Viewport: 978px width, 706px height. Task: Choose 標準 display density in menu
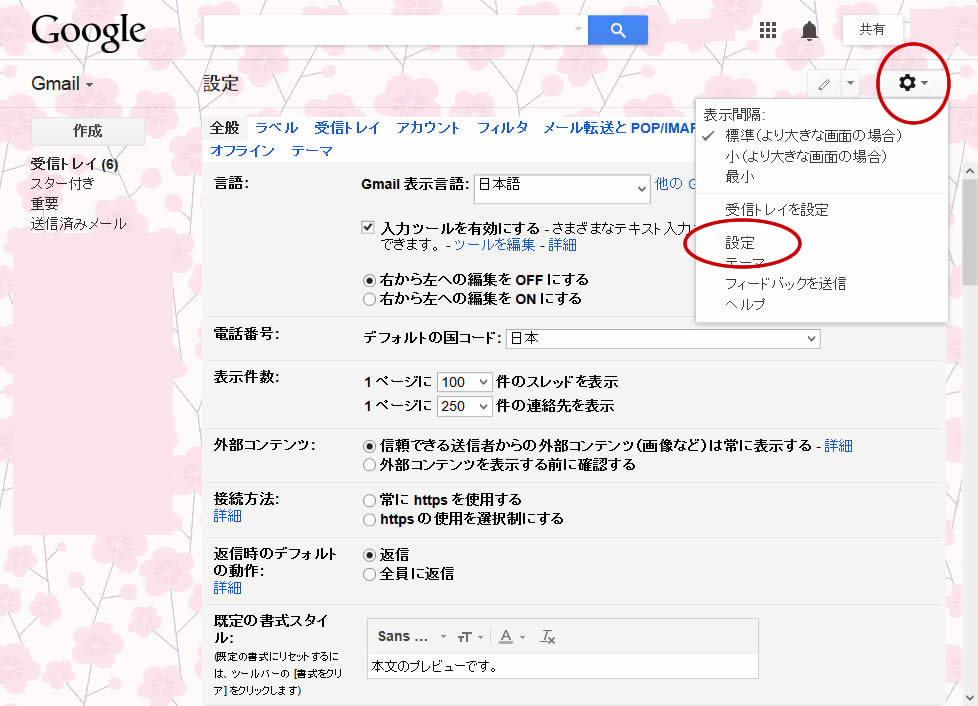(x=813, y=135)
